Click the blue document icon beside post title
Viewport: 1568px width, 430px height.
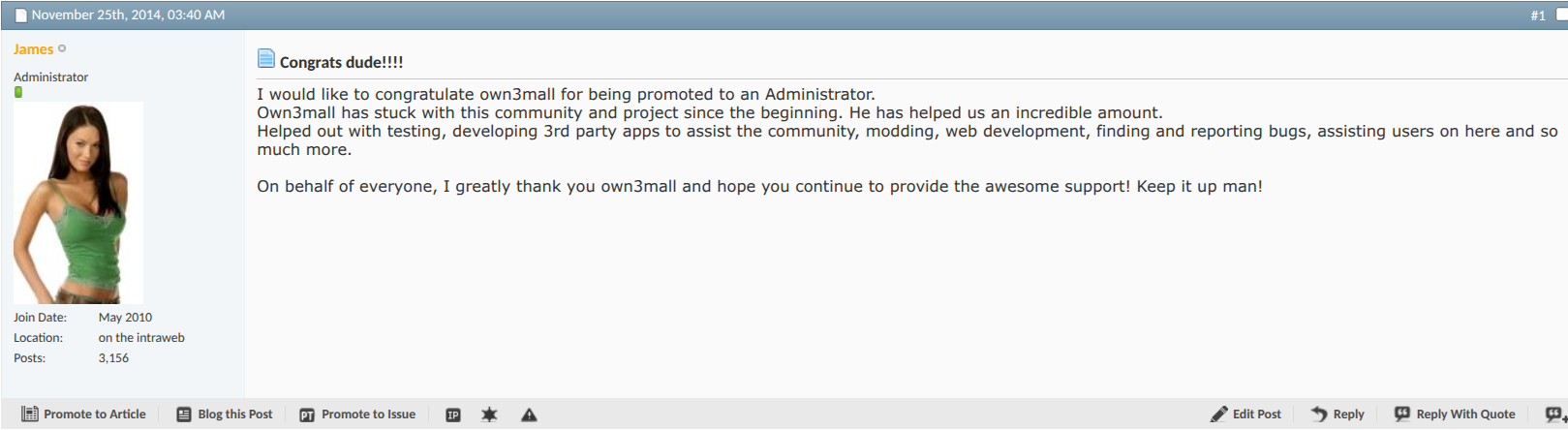(266, 59)
